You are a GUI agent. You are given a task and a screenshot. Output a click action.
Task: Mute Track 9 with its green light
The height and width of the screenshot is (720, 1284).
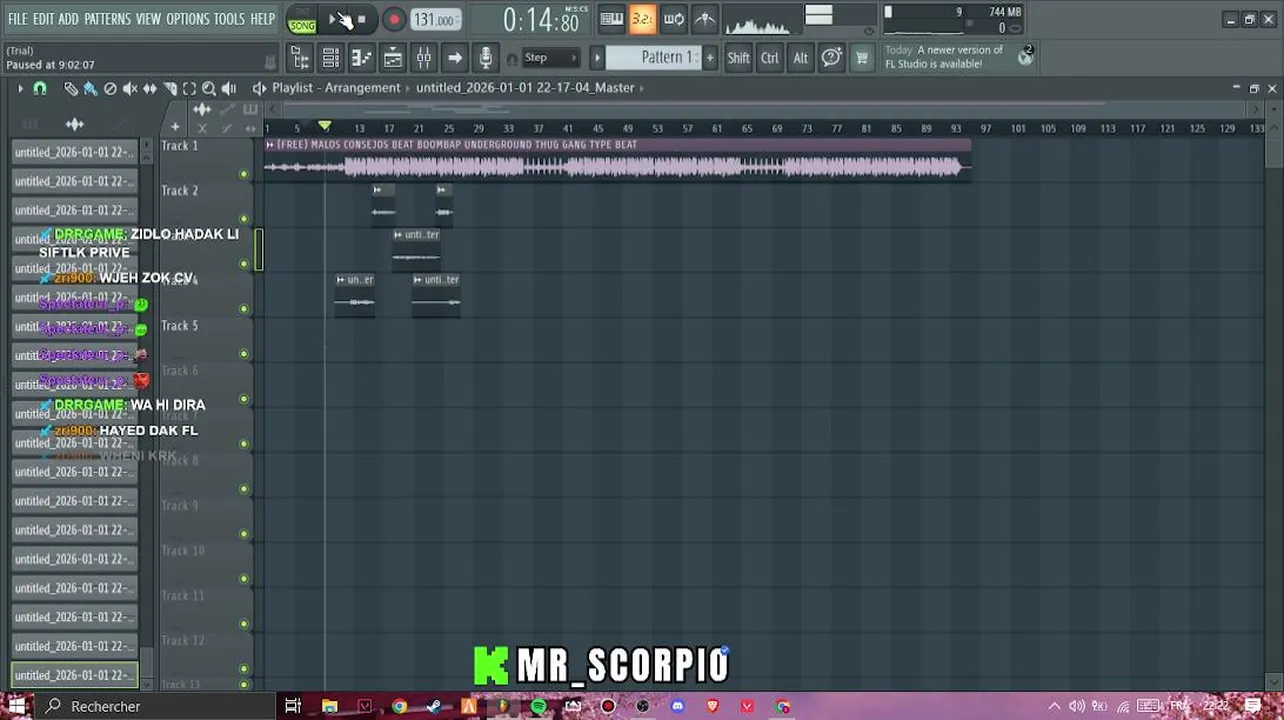244,534
